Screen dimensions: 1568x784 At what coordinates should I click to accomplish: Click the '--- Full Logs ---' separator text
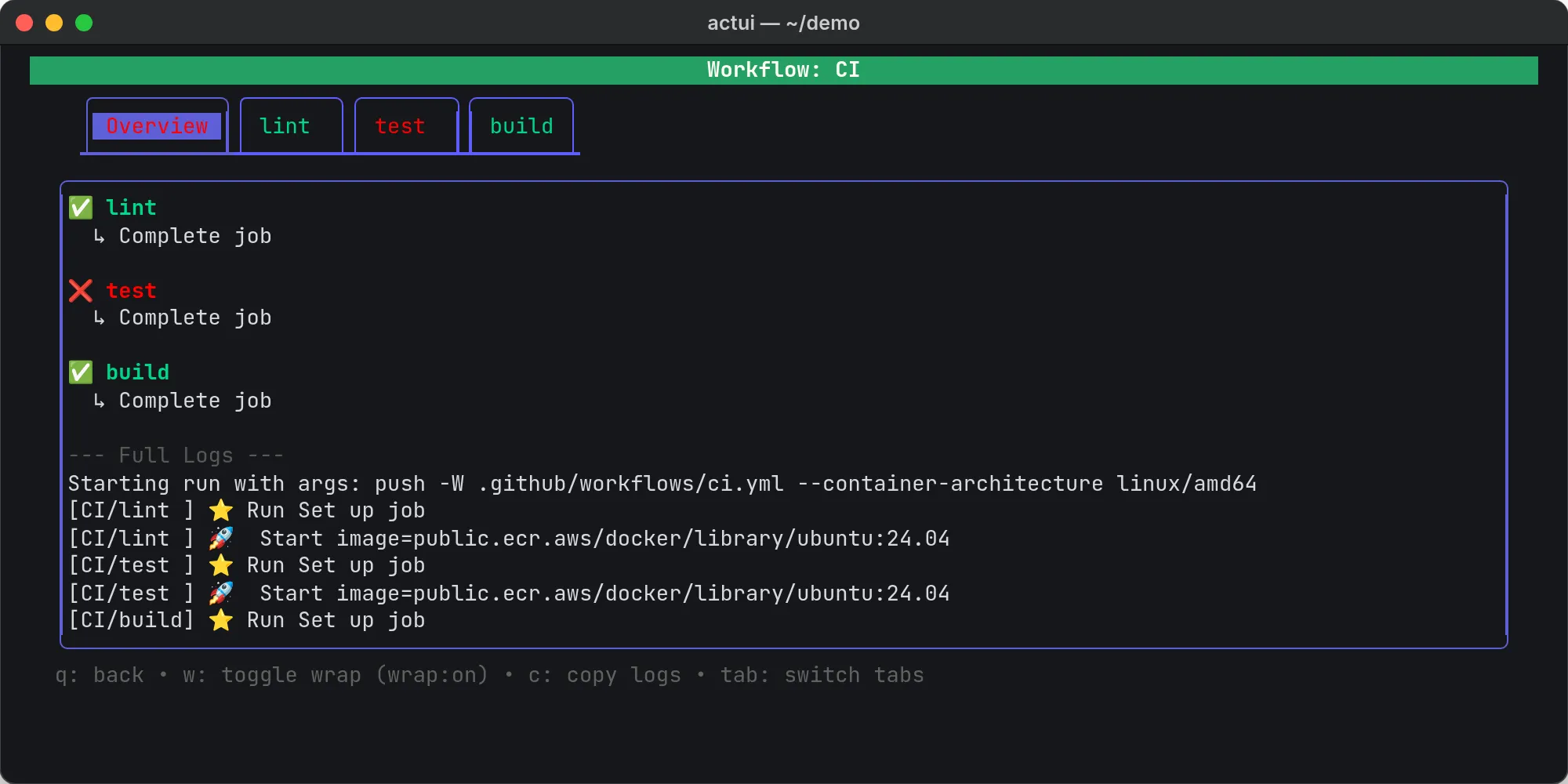(x=176, y=456)
